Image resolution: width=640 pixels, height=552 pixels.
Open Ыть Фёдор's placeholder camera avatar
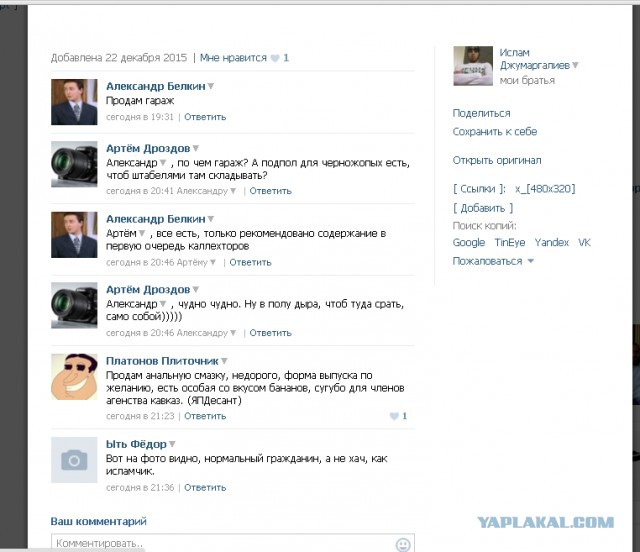(74, 460)
